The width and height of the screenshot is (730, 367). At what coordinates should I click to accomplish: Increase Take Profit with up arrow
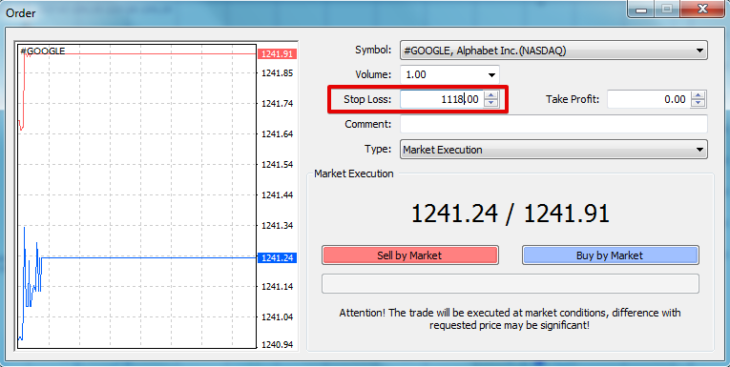tap(698, 95)
